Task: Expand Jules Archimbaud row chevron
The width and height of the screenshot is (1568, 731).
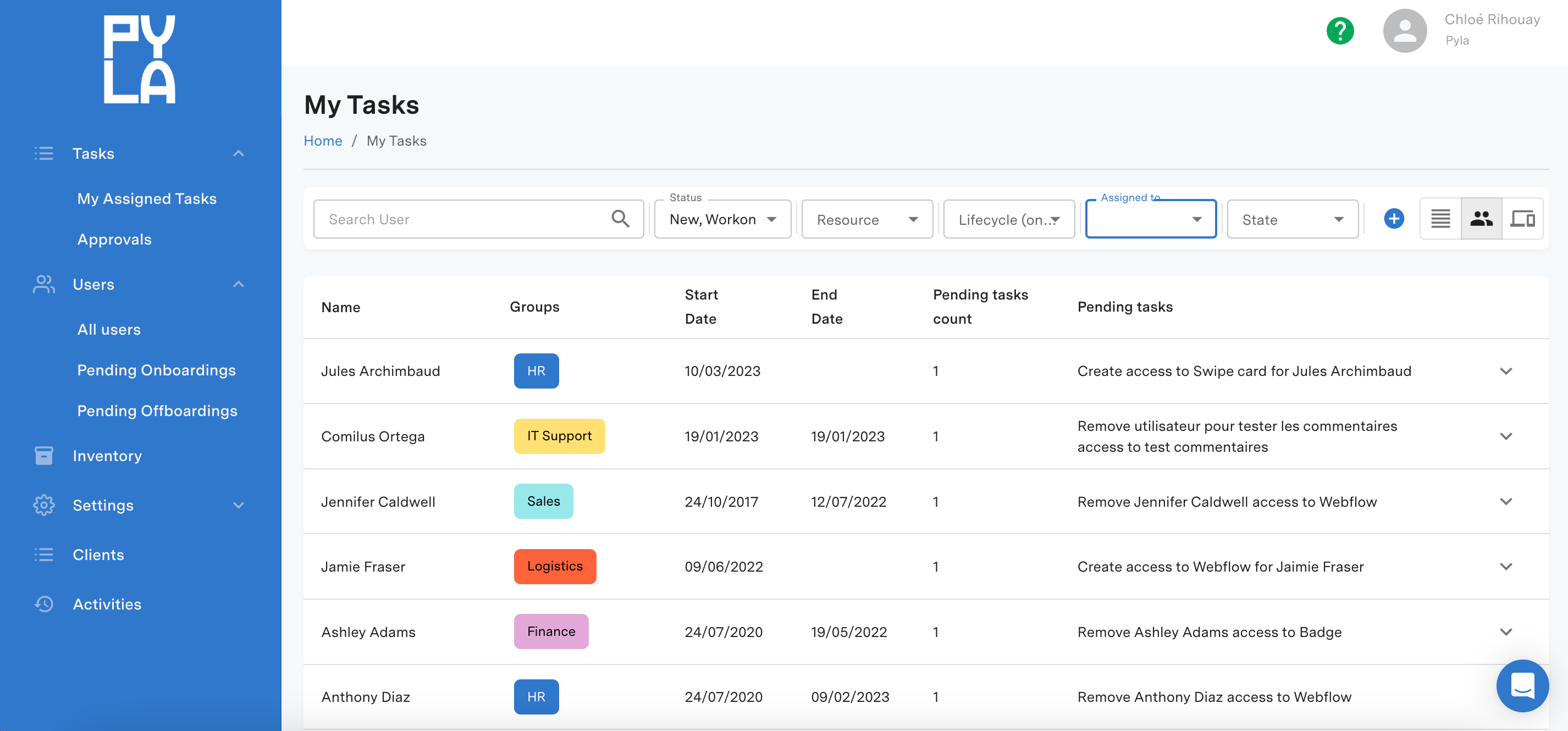Action: (1505, 372)
